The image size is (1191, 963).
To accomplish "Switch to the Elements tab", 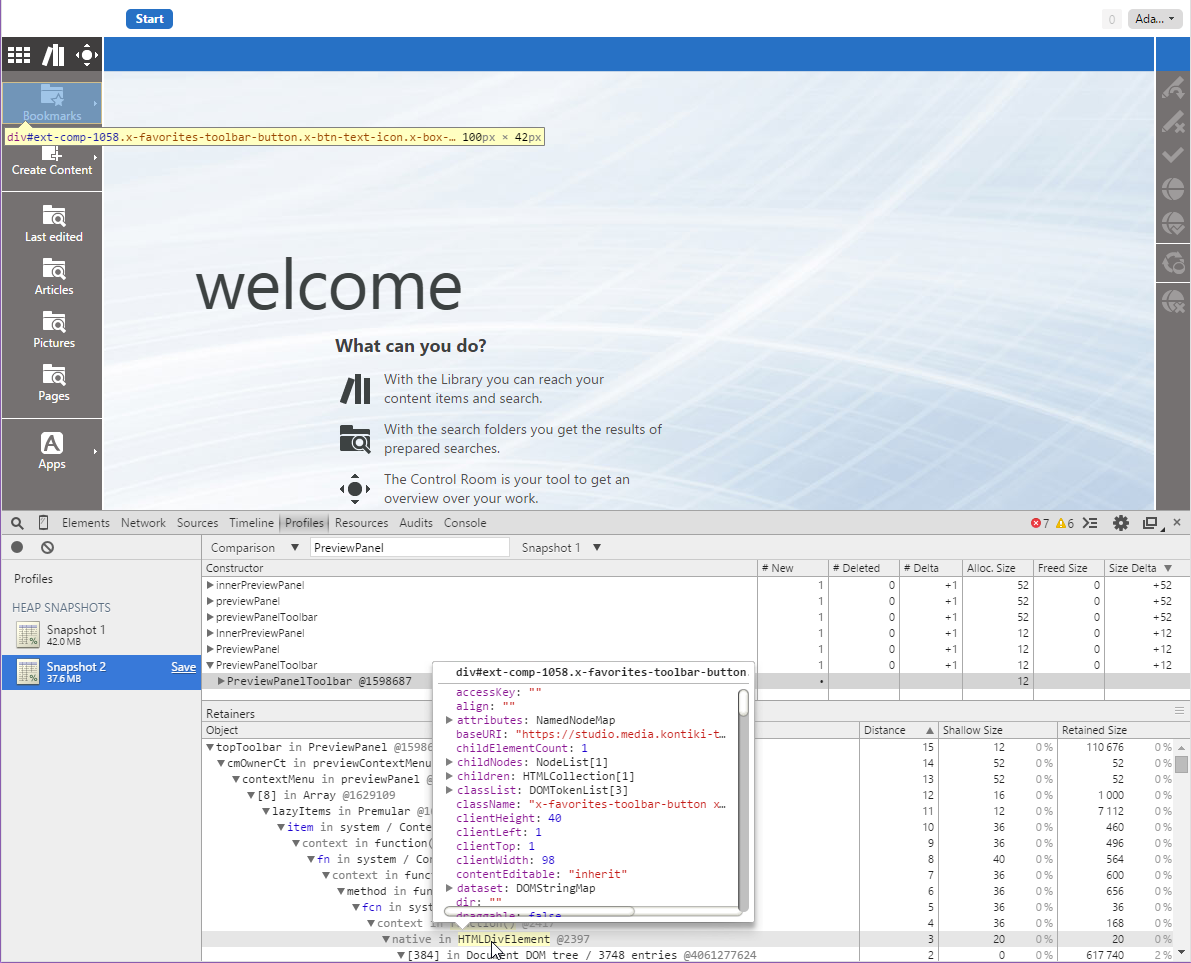I will tap(85, 522).
